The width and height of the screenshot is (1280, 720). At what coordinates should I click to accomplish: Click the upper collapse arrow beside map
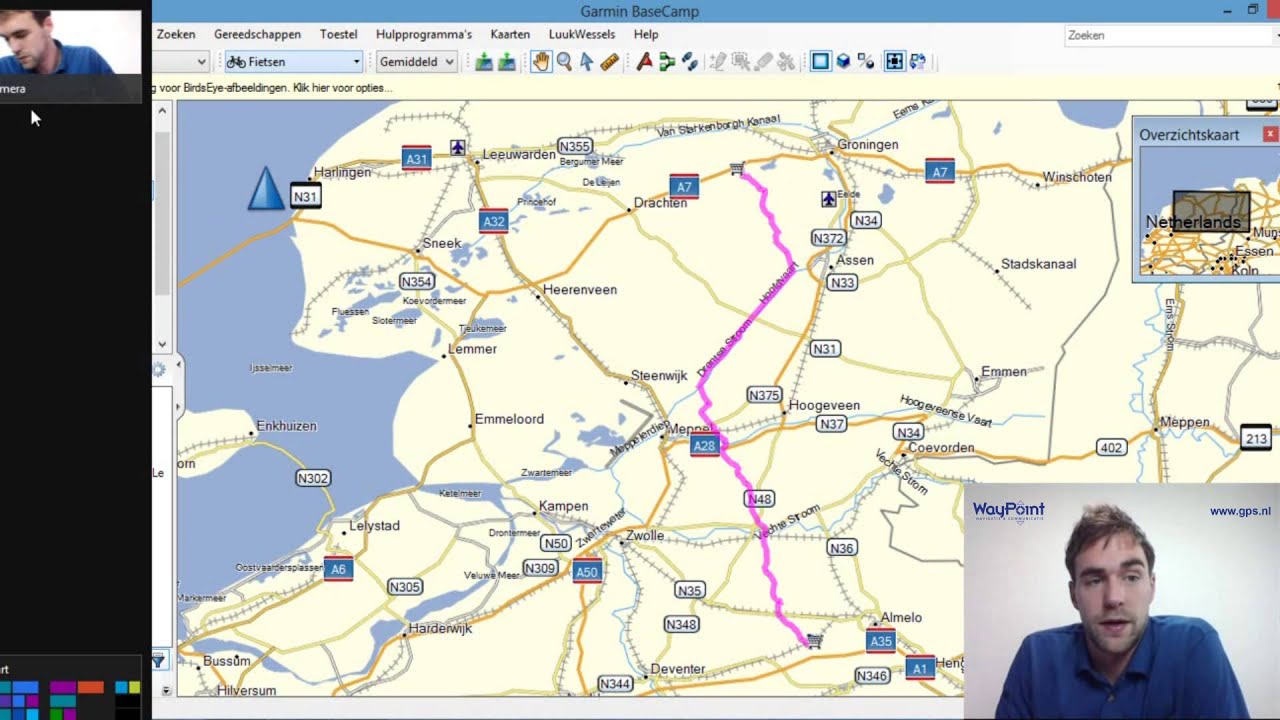coord(179,366)
